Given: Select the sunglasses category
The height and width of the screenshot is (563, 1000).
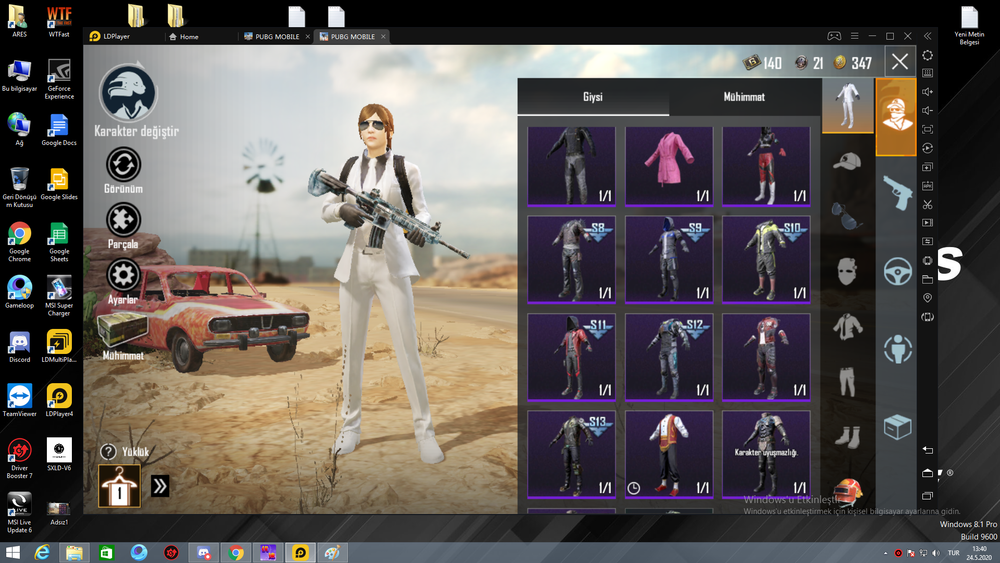Looking at the screenshot, I should (848, 216).
